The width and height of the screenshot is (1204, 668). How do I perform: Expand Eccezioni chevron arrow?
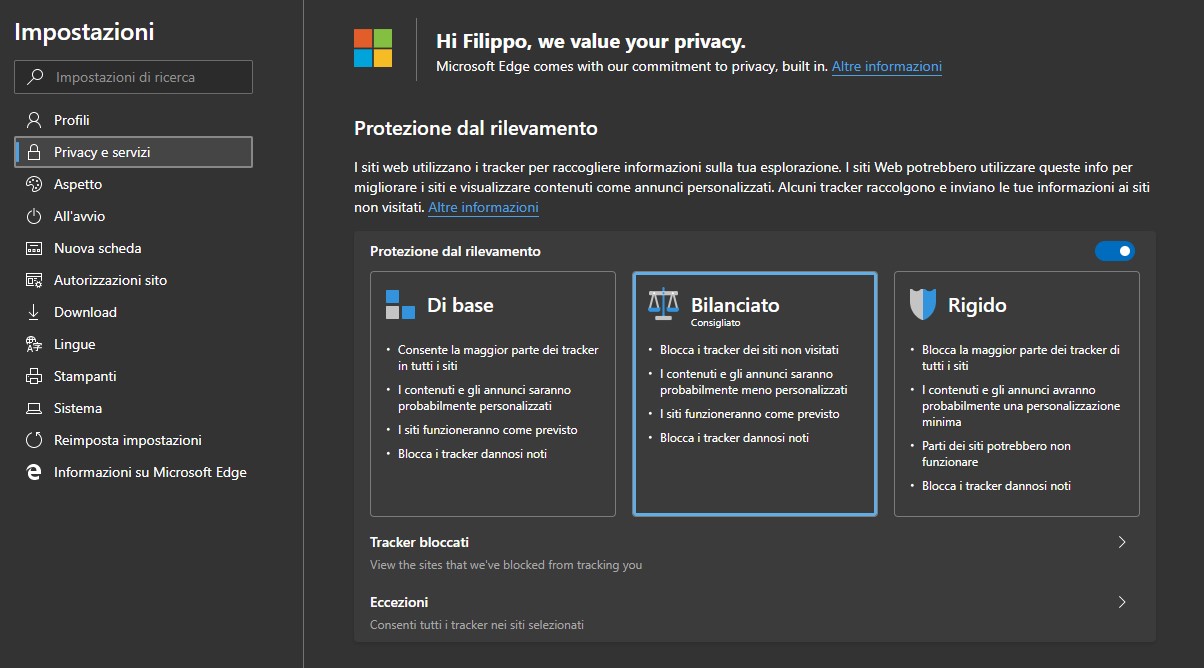(x=1122, y=602)
